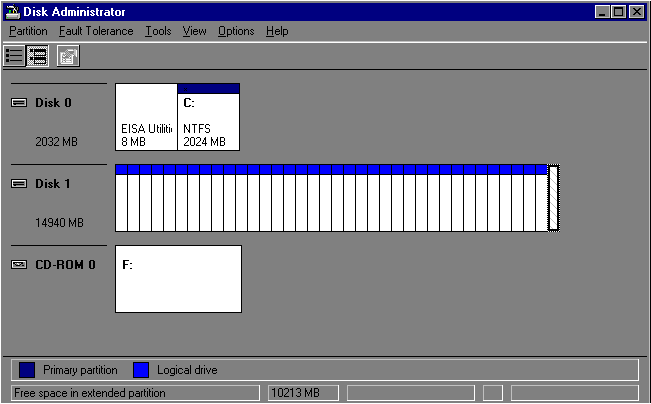Select the EISA Utilities 8 MB partition

pos(146,117)
